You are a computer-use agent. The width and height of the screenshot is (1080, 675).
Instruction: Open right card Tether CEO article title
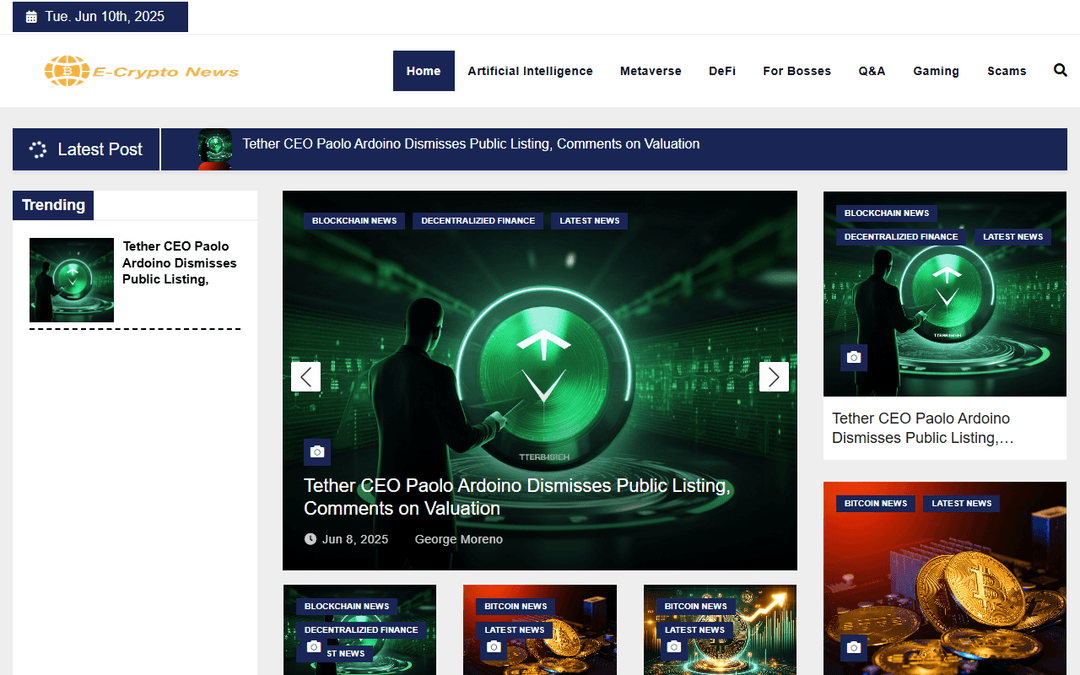pos(923,428)
